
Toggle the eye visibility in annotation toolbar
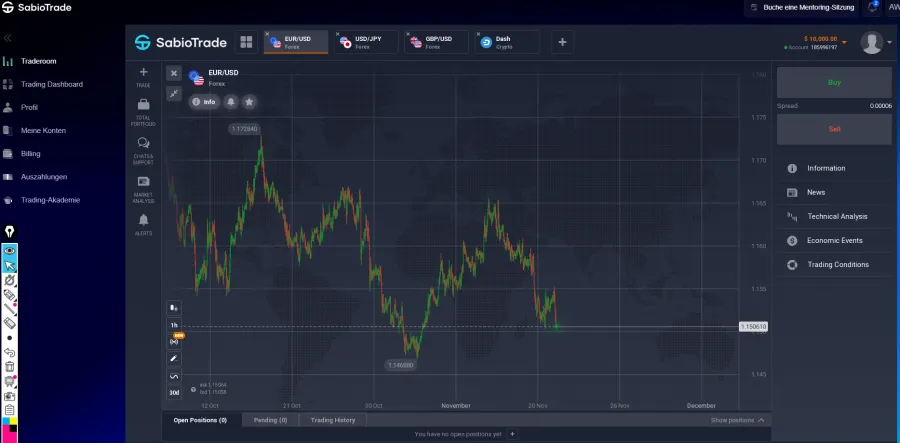(x=10, y=250)
